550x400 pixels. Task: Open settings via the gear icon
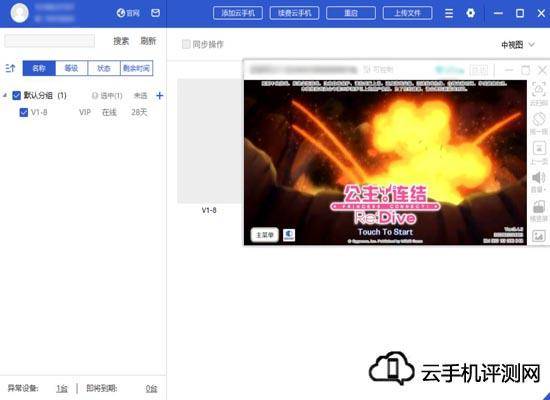point(470,13)
